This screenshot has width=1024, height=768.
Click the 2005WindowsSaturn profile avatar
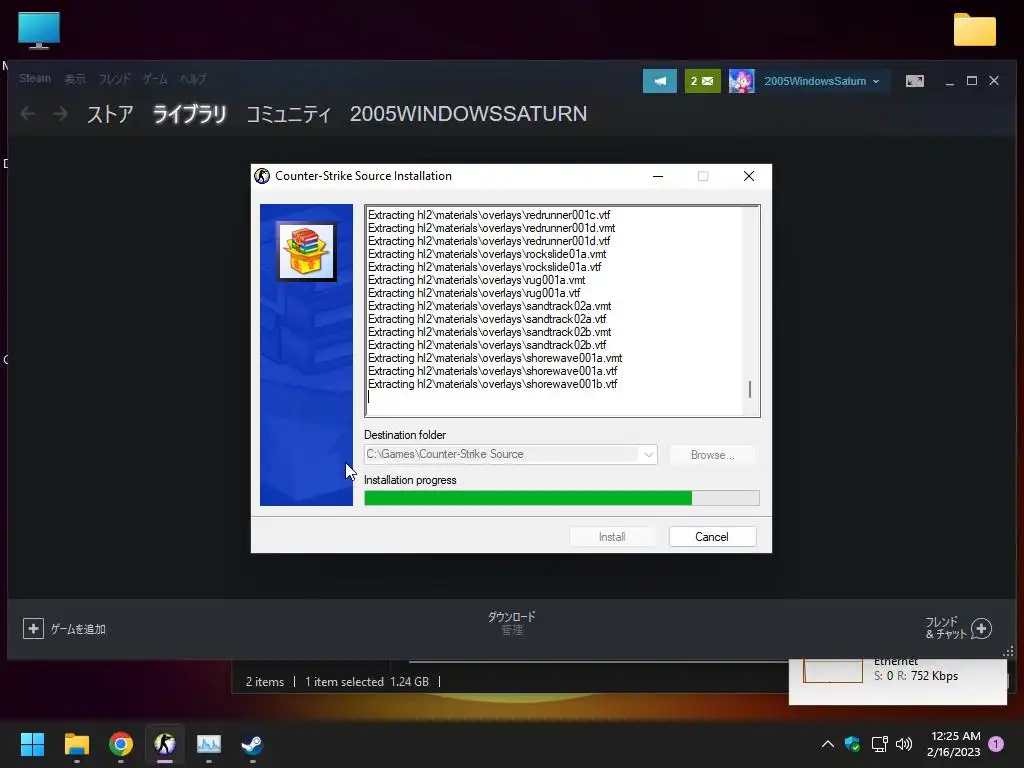click(x=741, y=81)
